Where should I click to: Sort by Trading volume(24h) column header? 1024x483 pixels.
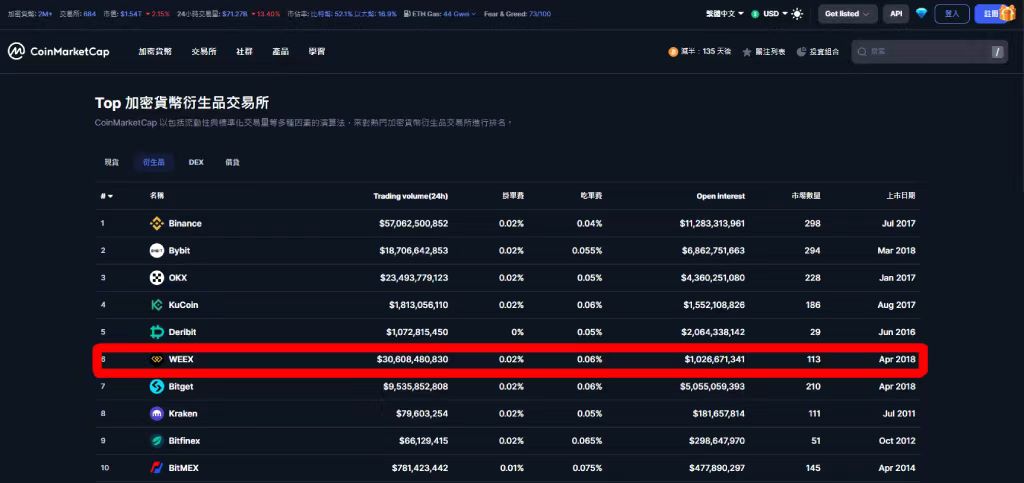[411, 196]
